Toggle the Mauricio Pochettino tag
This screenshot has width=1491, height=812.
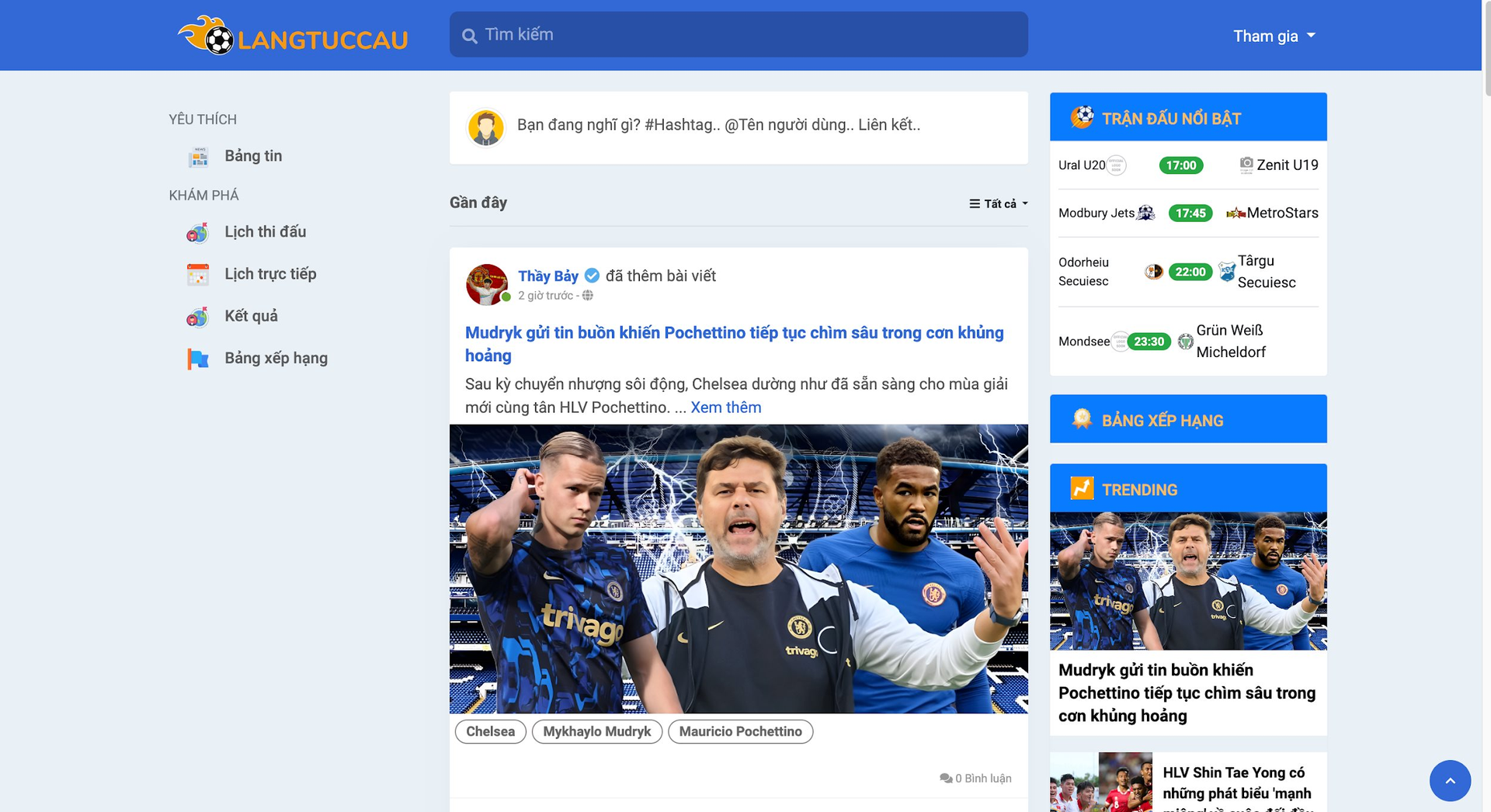coord(740,731)
